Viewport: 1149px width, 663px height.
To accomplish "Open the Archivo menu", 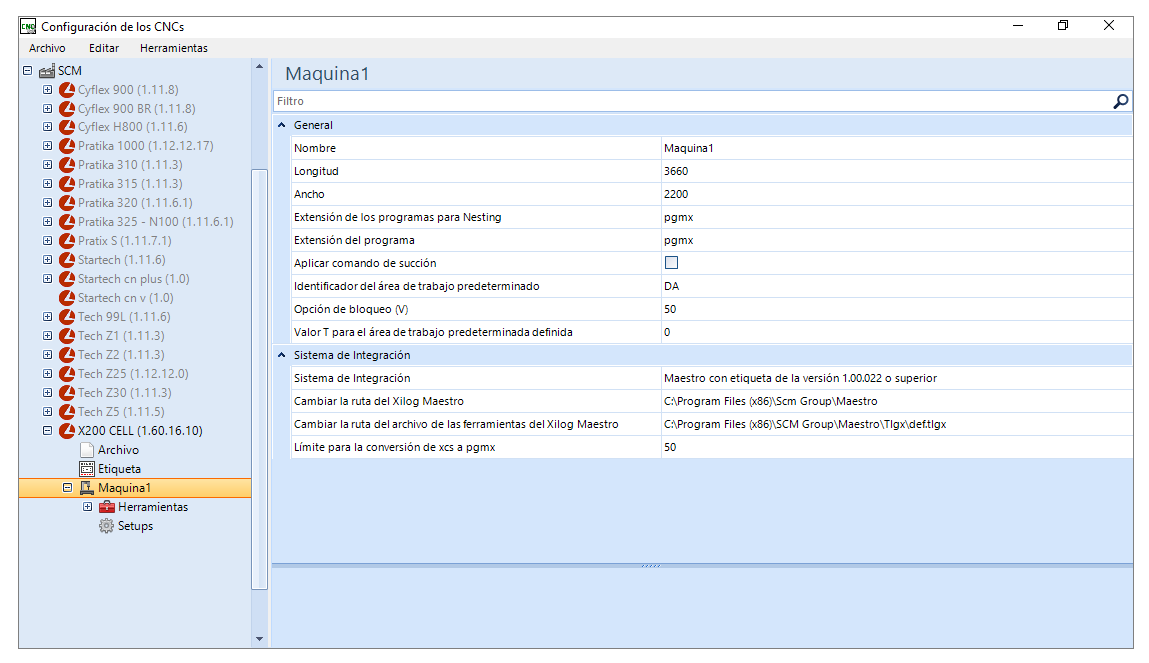I will pos(47,48).
